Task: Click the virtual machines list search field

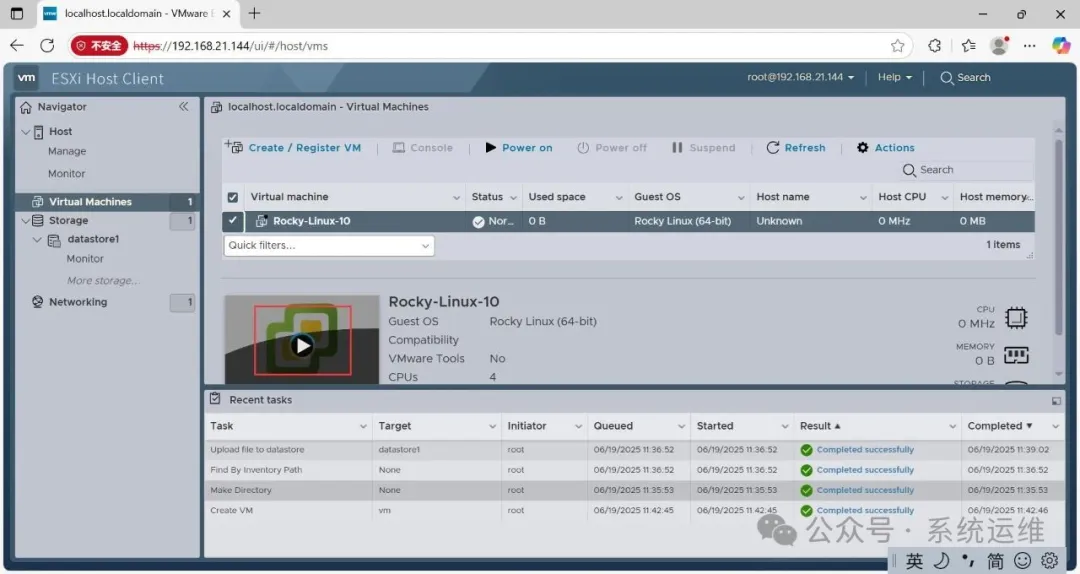Action: tap(966, 170)
